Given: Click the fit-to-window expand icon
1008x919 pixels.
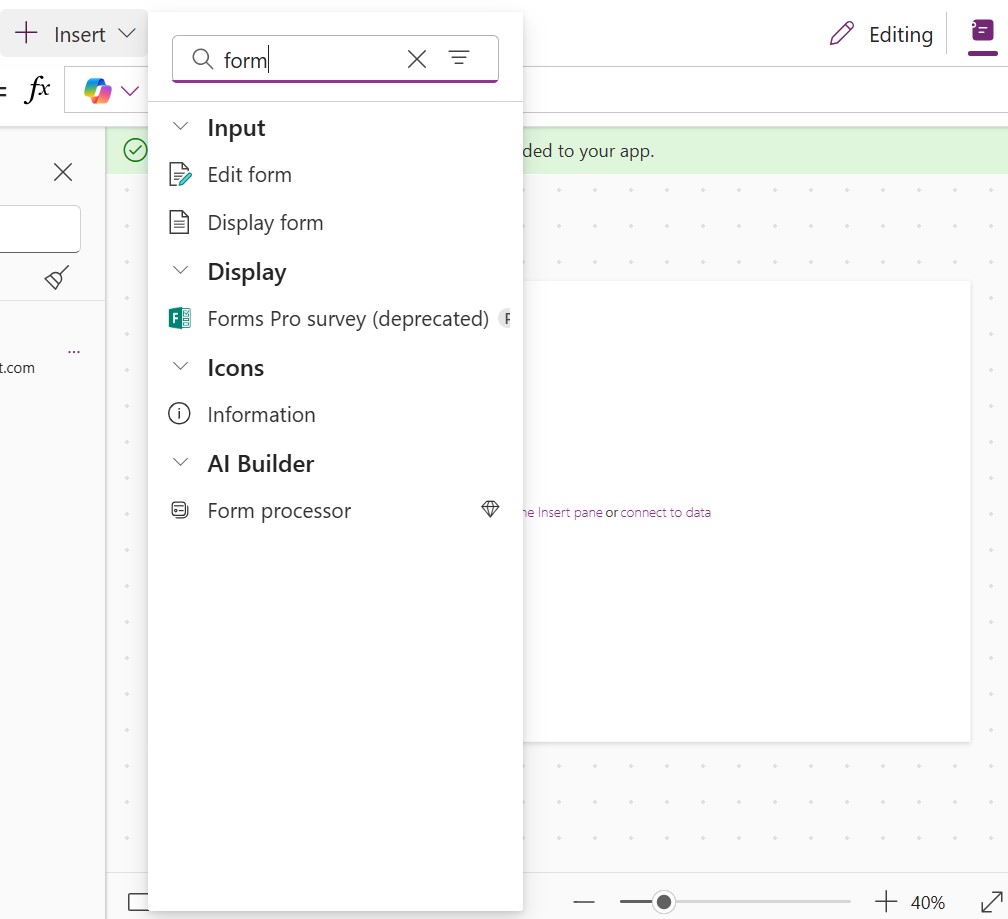Looking at the screenshot, I should [991, 902].
